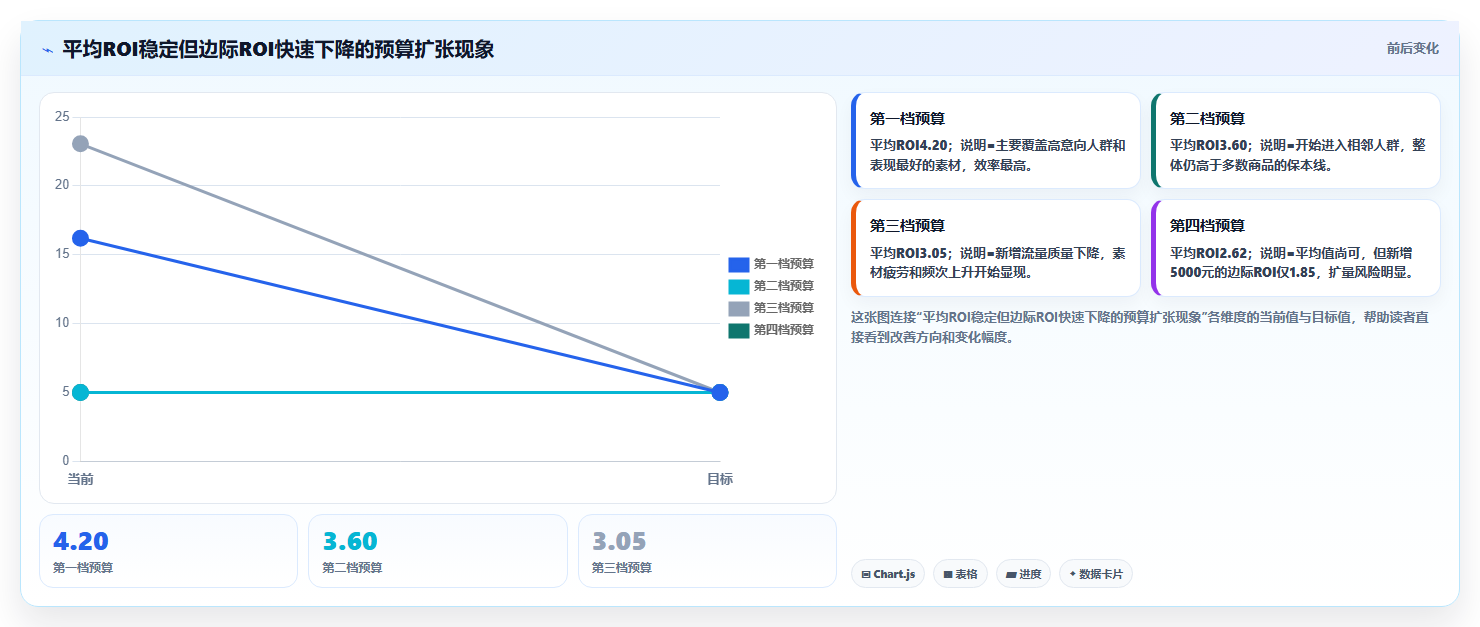Image resolution: width=1480 pixels, height=627 pixels.
Task: Toggle the dark green 第四档预算 legend swatch
Action: [738, 330]
